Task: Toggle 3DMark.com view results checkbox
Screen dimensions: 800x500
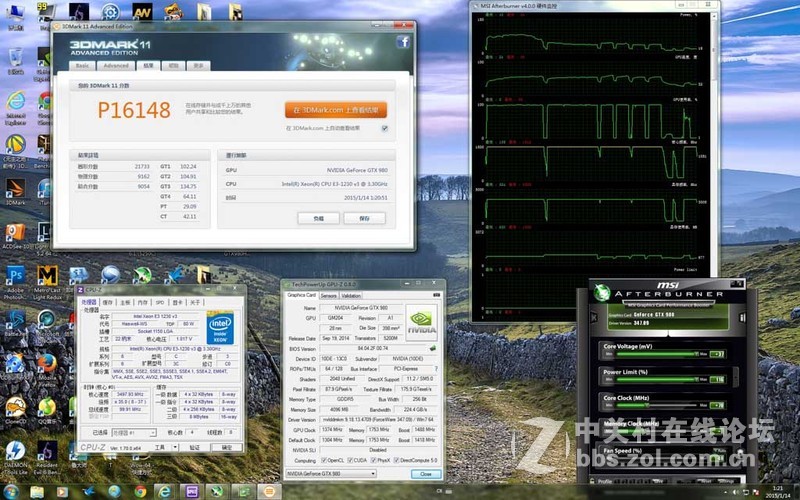Action: point(384,129)
